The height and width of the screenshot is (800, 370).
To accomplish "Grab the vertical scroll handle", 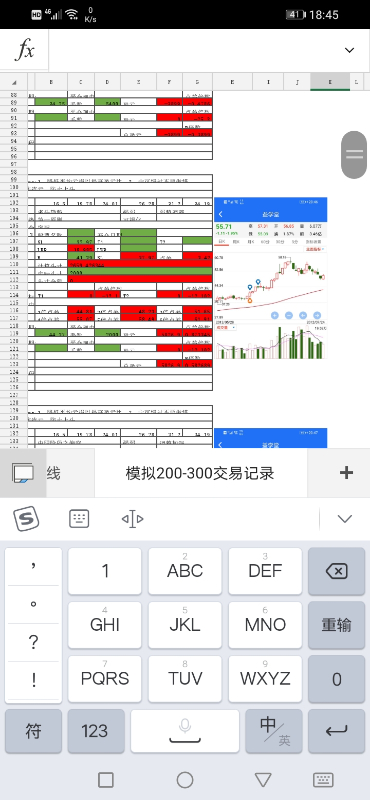I will 354,155.
